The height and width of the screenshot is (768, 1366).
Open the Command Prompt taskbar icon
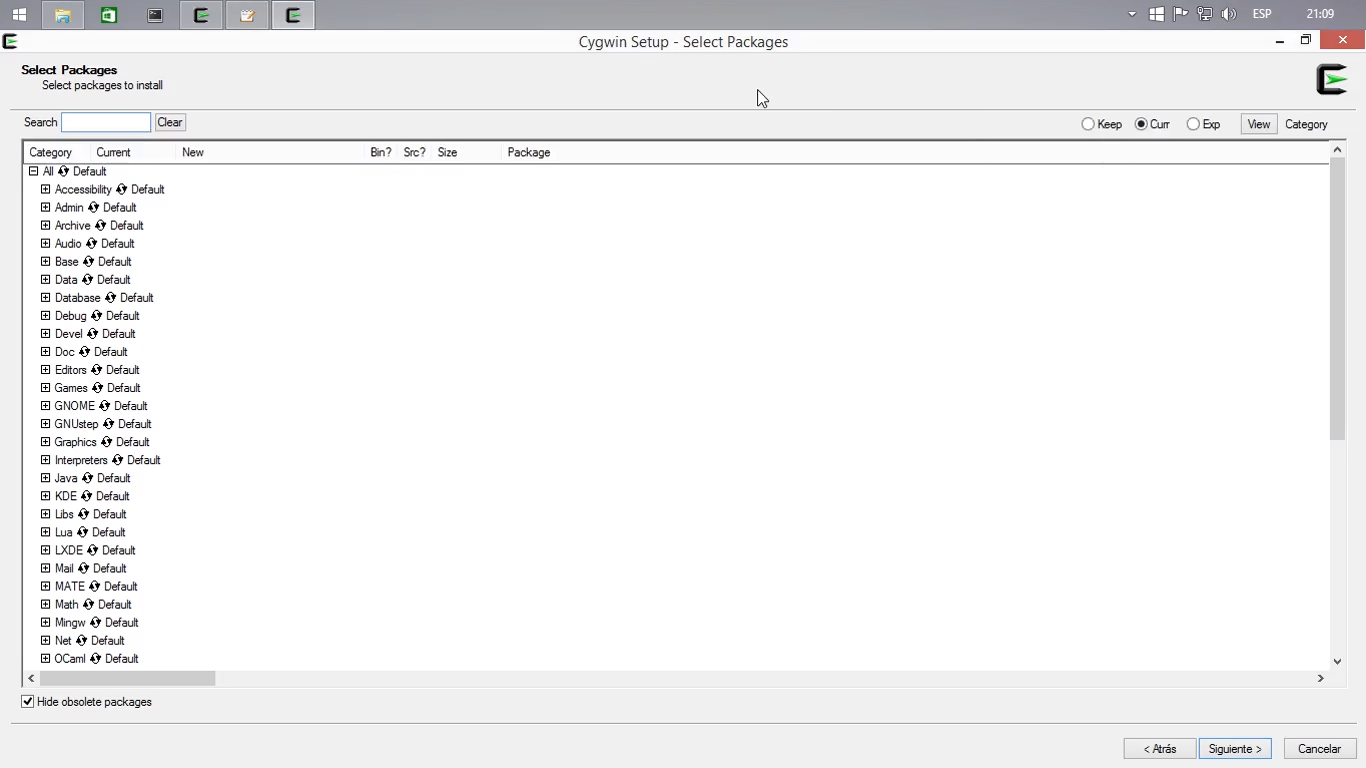click(155, 14)
